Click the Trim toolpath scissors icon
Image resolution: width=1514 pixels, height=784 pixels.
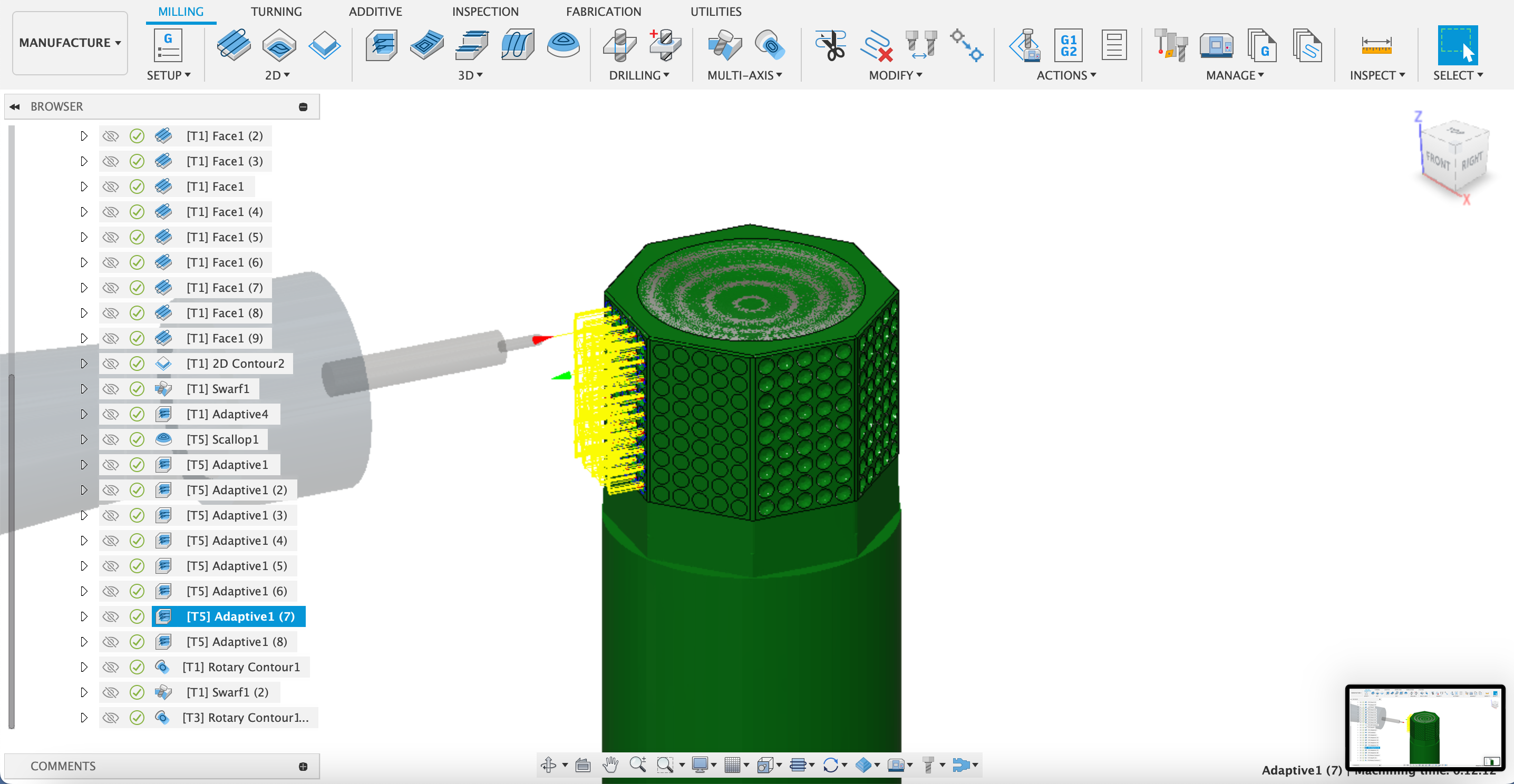coord(830,45)
